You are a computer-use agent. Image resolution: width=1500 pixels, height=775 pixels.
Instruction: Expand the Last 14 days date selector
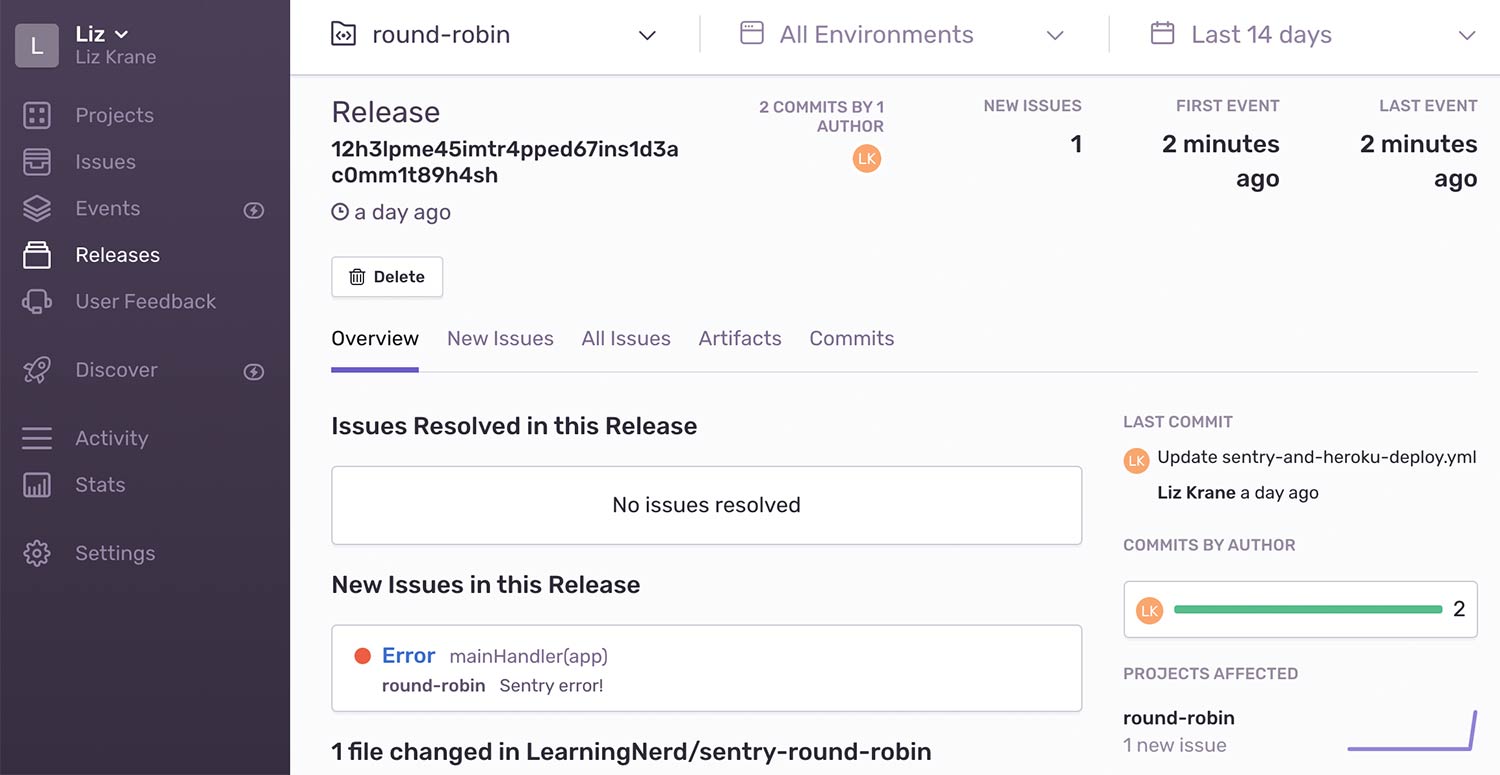(x=1466, y=35)
